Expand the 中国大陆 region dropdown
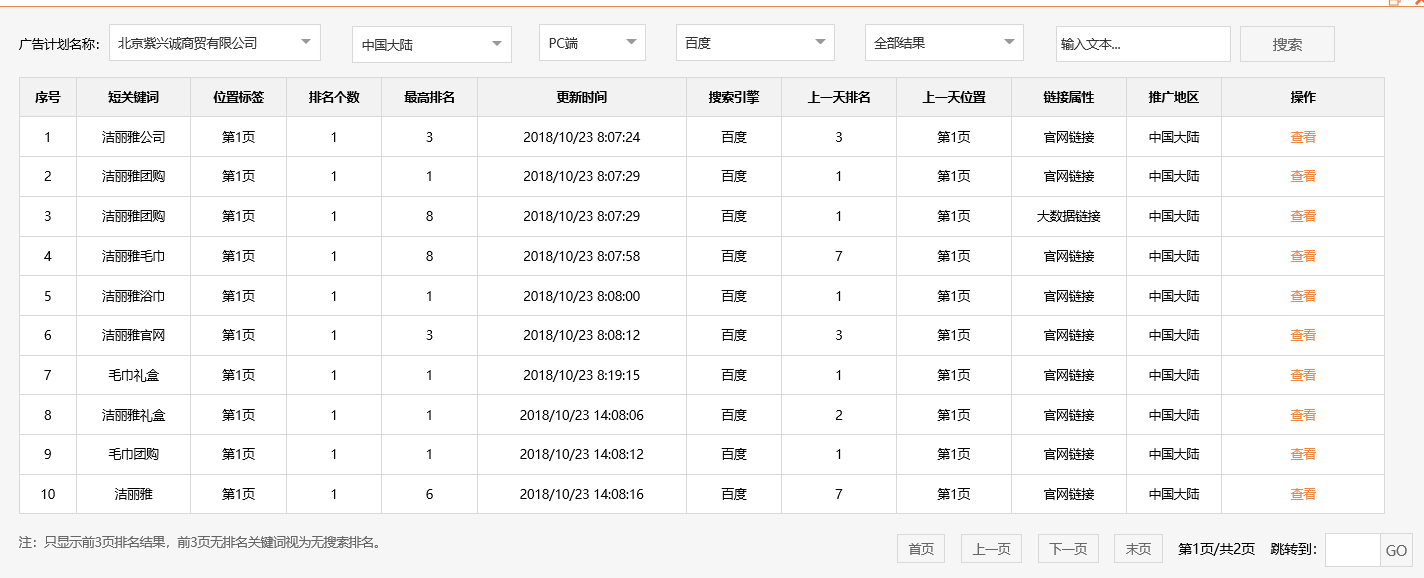This screenshot has height=578, width=1424. (430, 43)
